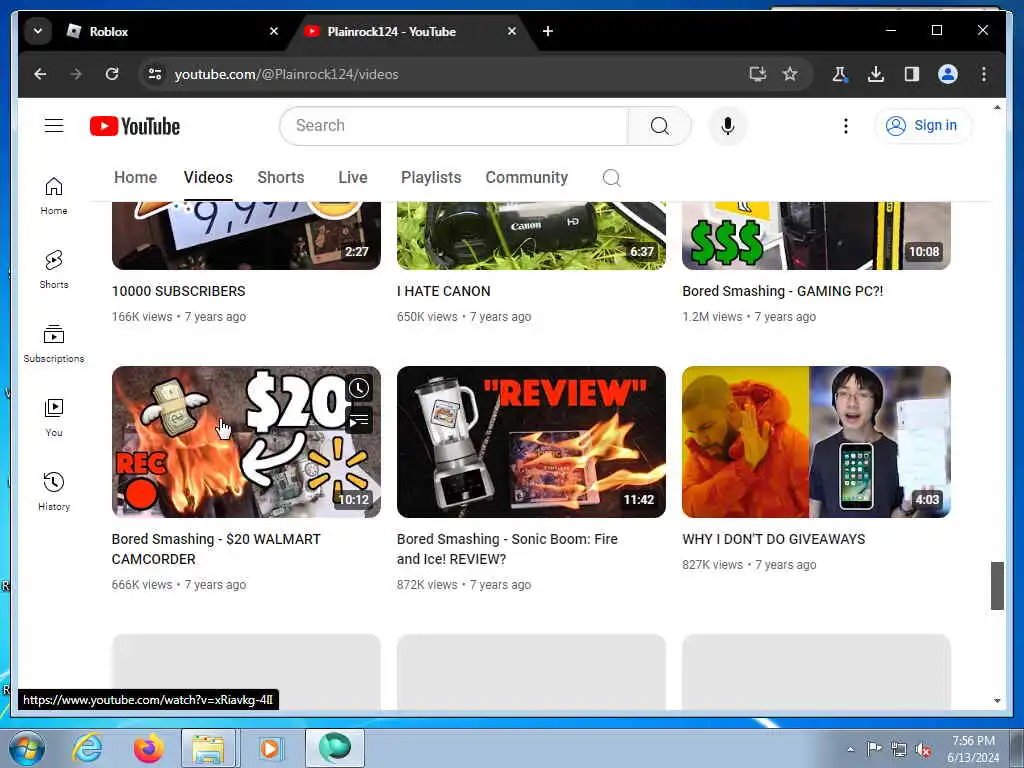Viewport: 1024px width, 768px height.
Task: Open History in the left sidebar
Action: (x=54, y=491)
